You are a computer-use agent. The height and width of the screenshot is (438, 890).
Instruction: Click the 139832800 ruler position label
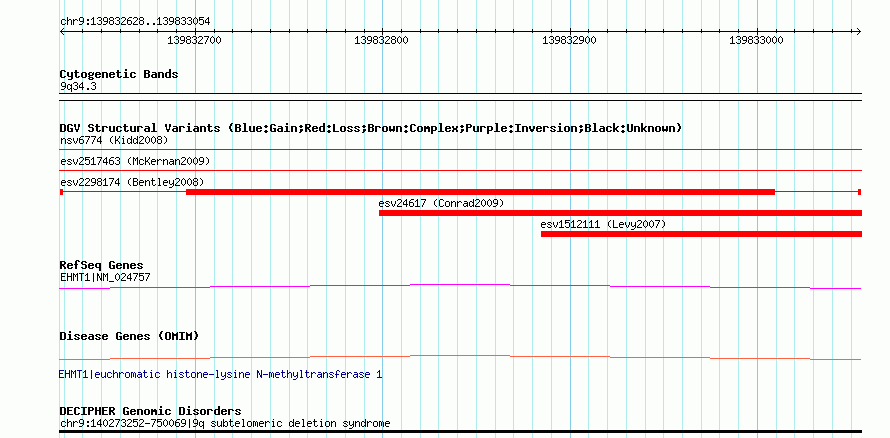(381, 40)
